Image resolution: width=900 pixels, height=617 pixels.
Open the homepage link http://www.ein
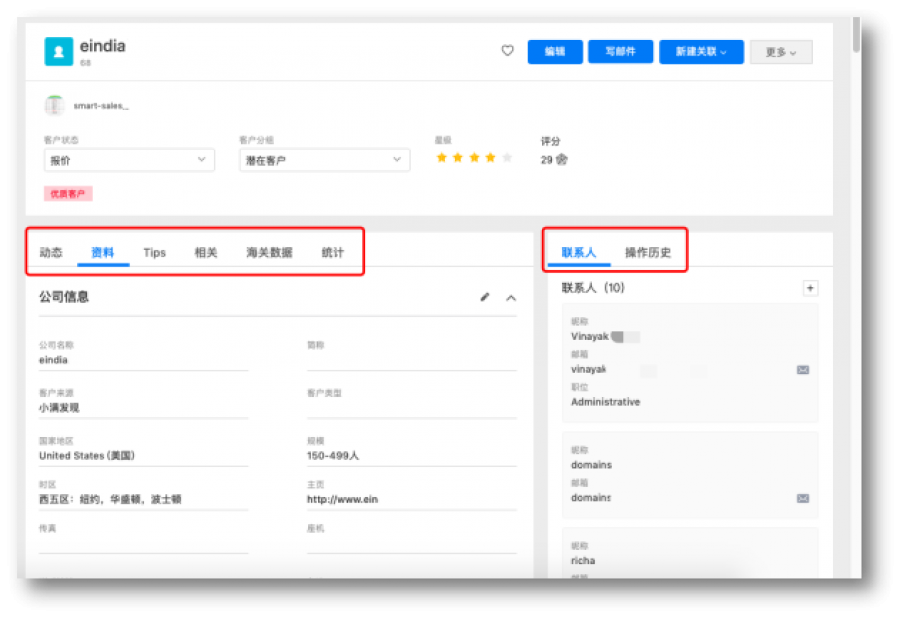pos(342,499)
